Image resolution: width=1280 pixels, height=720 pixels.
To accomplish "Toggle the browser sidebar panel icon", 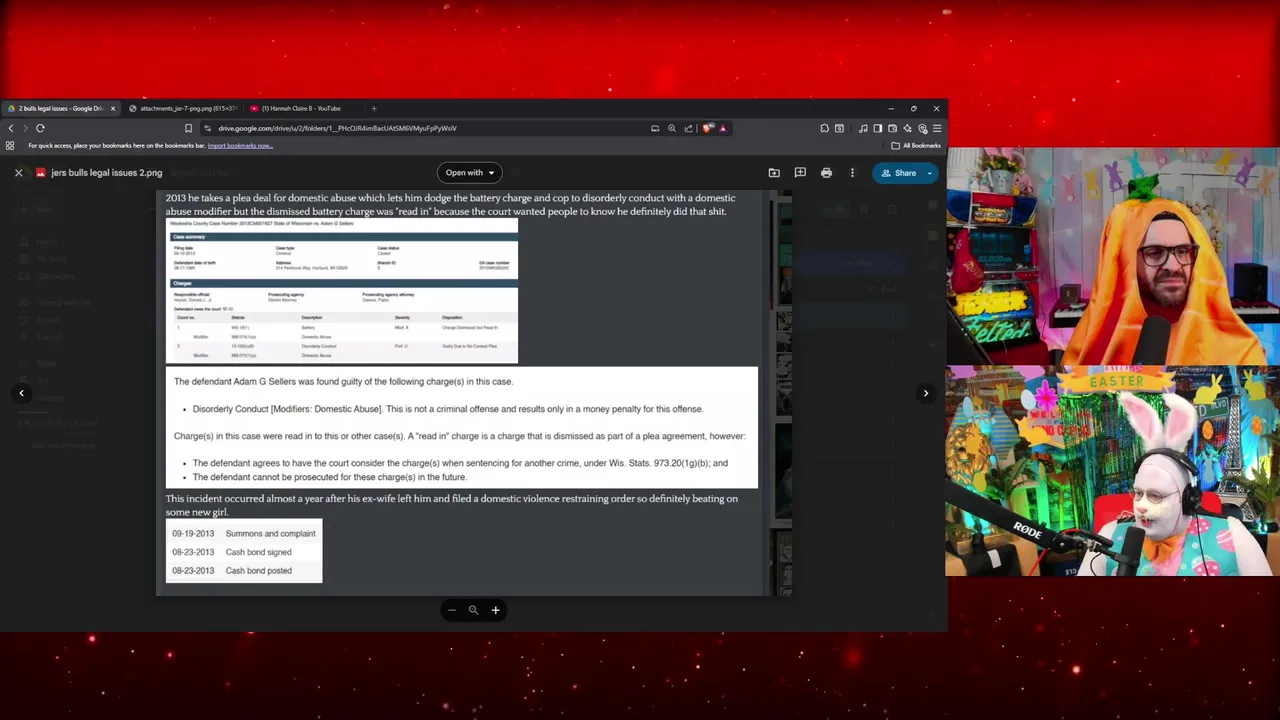I will (878, 128).
